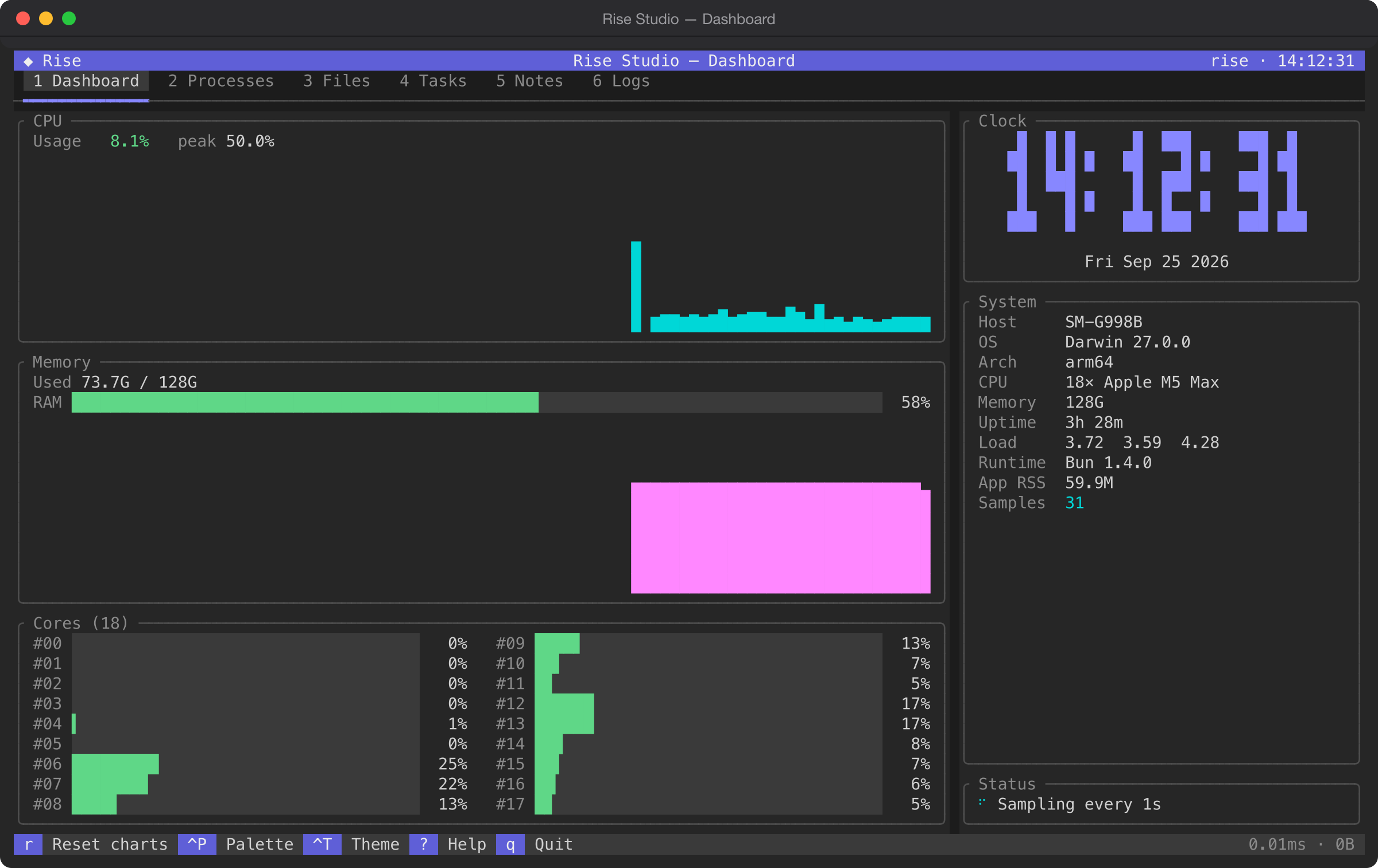The image size is (1378, 868).
Task: Open the Palette with ^P key
Action: (197, 844)
